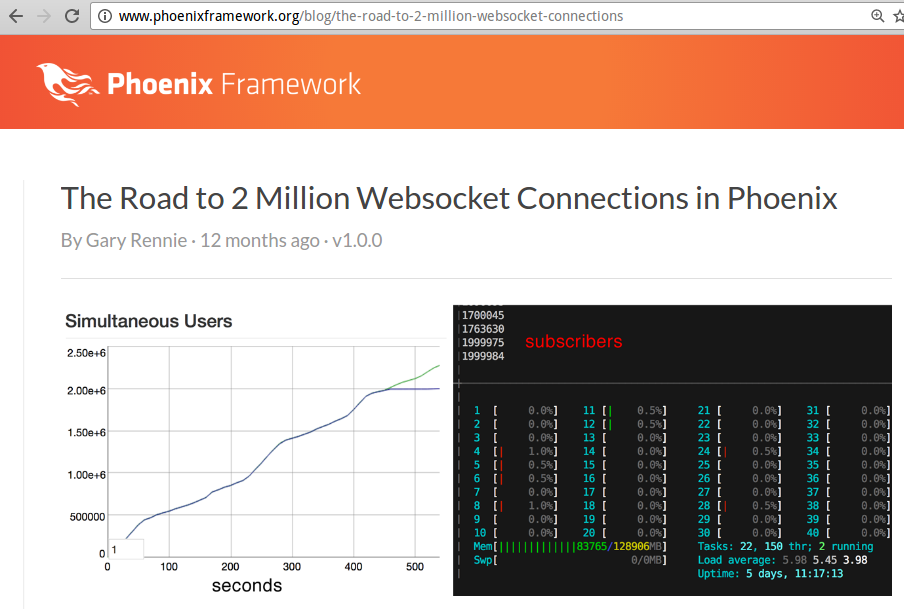Click the browser back arrow
Screen dimensions: 904x609
[16, 16]
